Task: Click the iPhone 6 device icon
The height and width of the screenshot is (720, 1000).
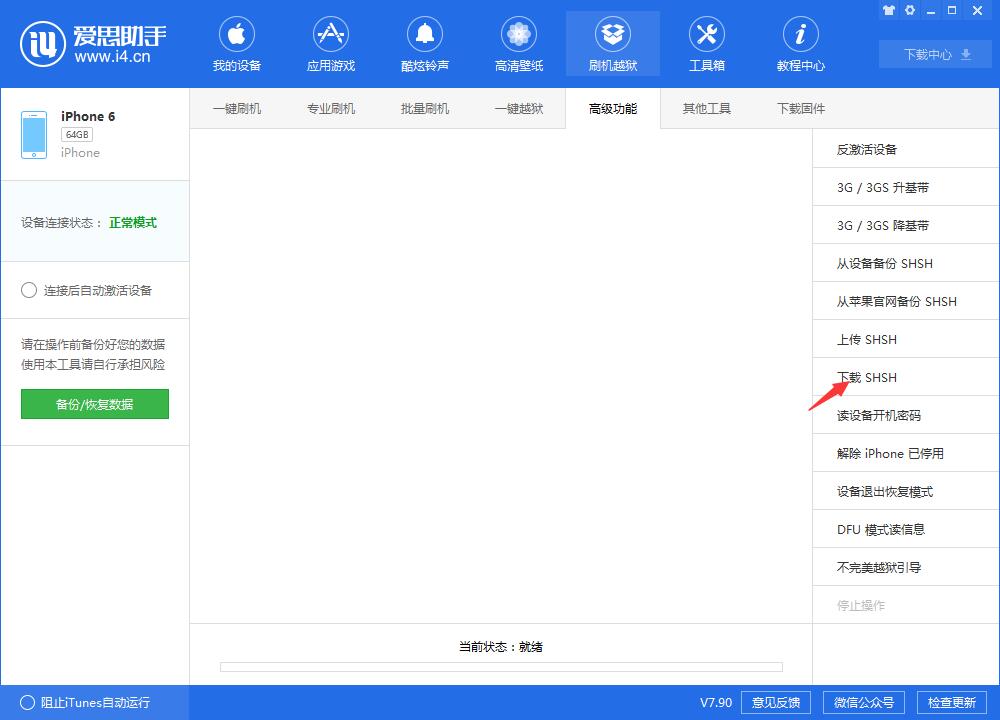Action: click(x=34, y=134)
